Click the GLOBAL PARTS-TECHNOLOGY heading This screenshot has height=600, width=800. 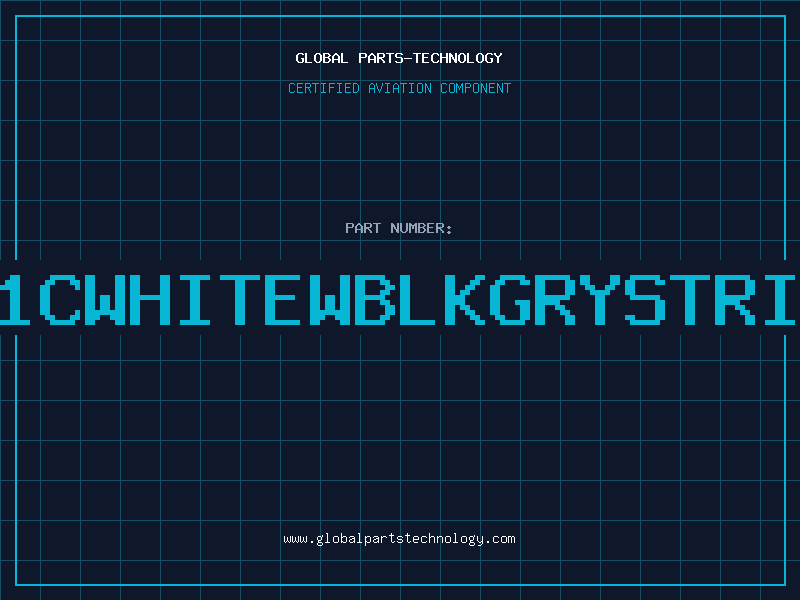coord(399,58)
